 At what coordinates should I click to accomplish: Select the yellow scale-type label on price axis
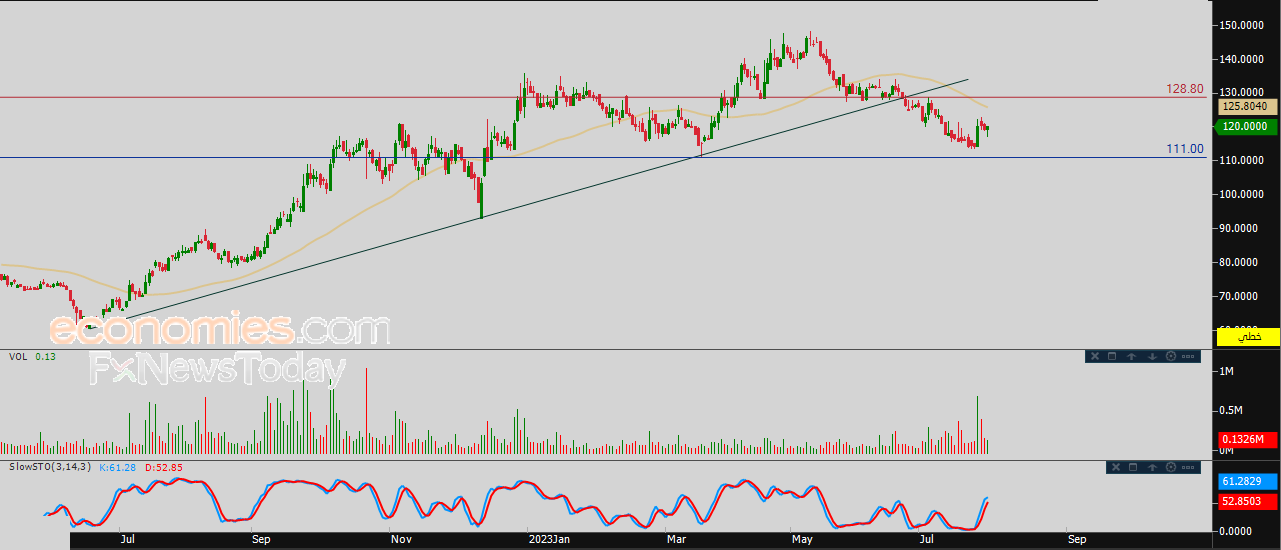pos(1247,337)
